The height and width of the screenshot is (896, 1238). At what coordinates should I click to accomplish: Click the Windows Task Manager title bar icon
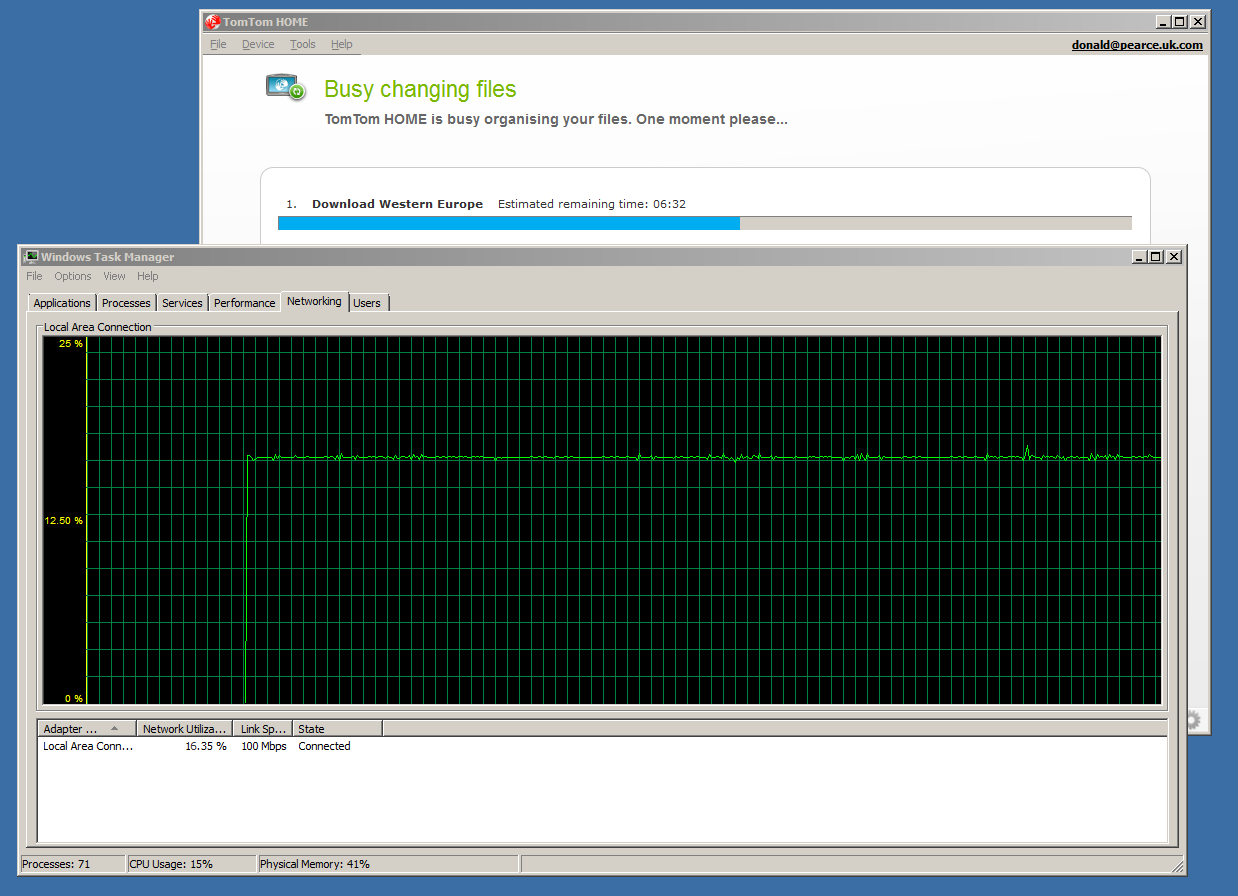pos(31,257)
